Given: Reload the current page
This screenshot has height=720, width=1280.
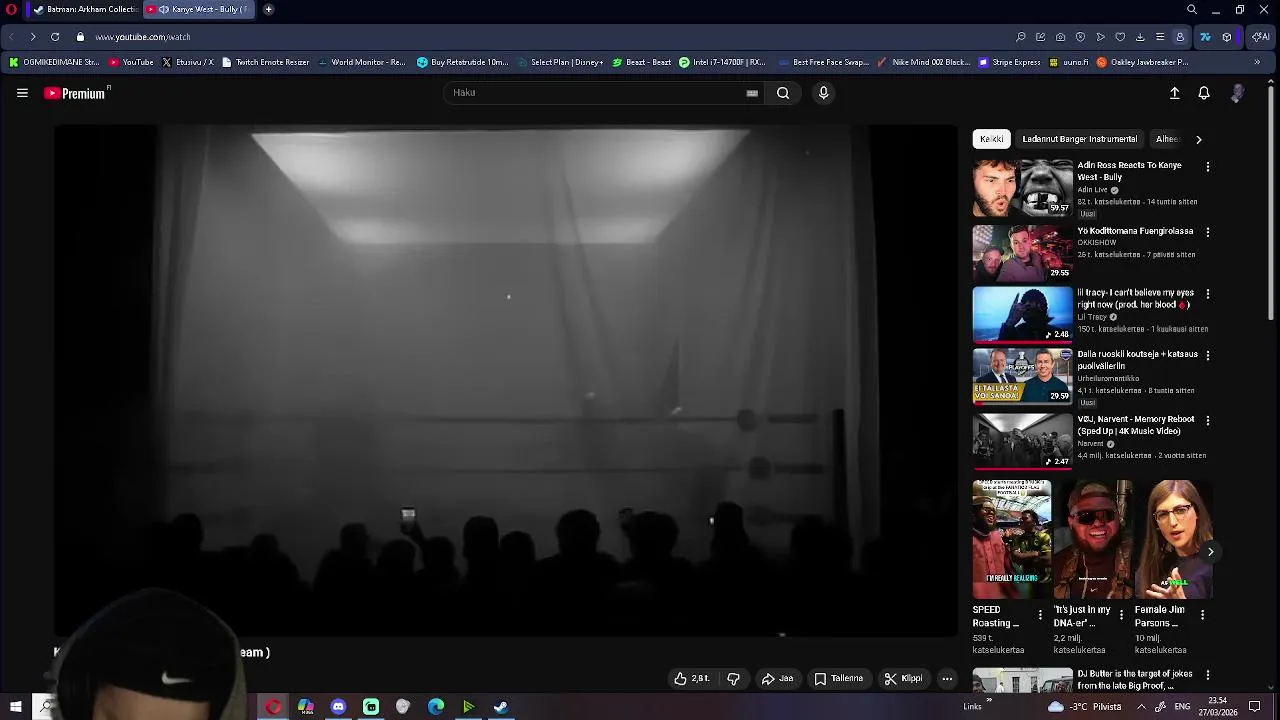Looking at the screenshot, I should 55,37.
